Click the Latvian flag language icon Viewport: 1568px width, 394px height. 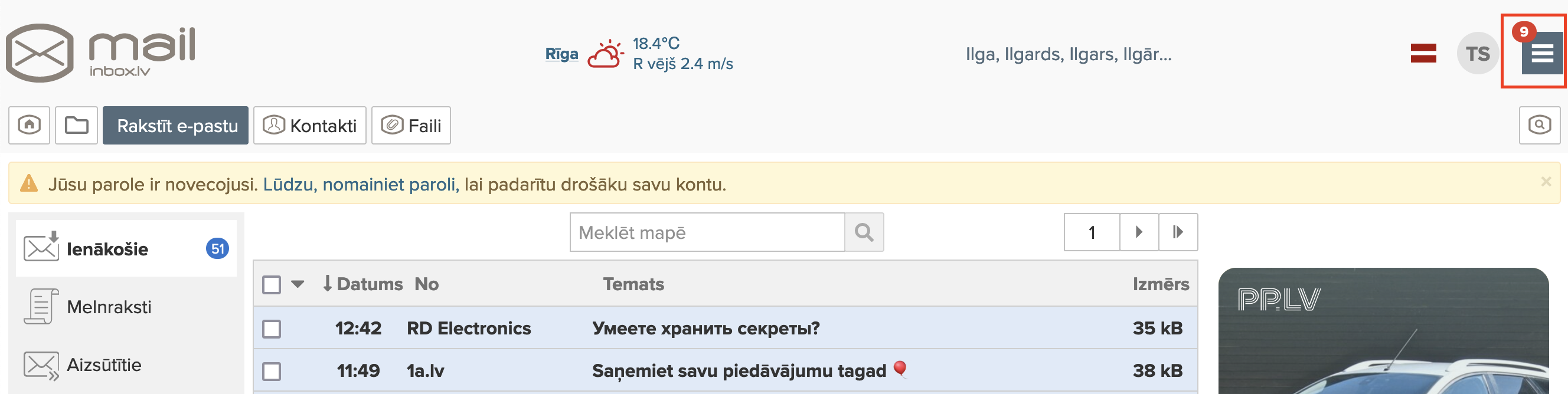1423,54
